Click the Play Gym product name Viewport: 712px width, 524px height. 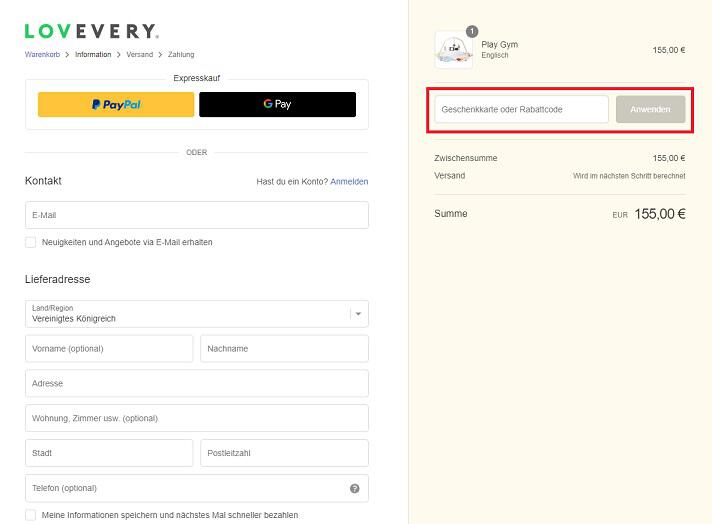[x=499, y=44]
